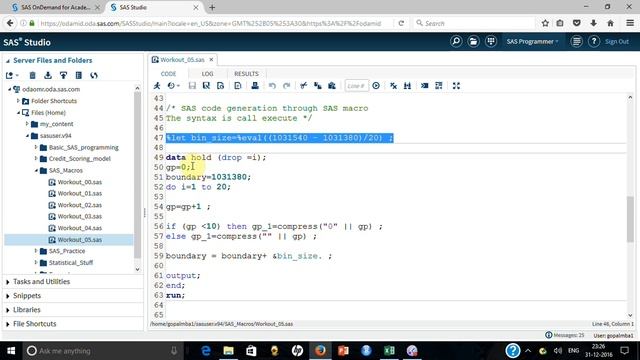This screenshot has height=360, width=640.
Task: Click inside the Line # input field
Action: [356, 86]
